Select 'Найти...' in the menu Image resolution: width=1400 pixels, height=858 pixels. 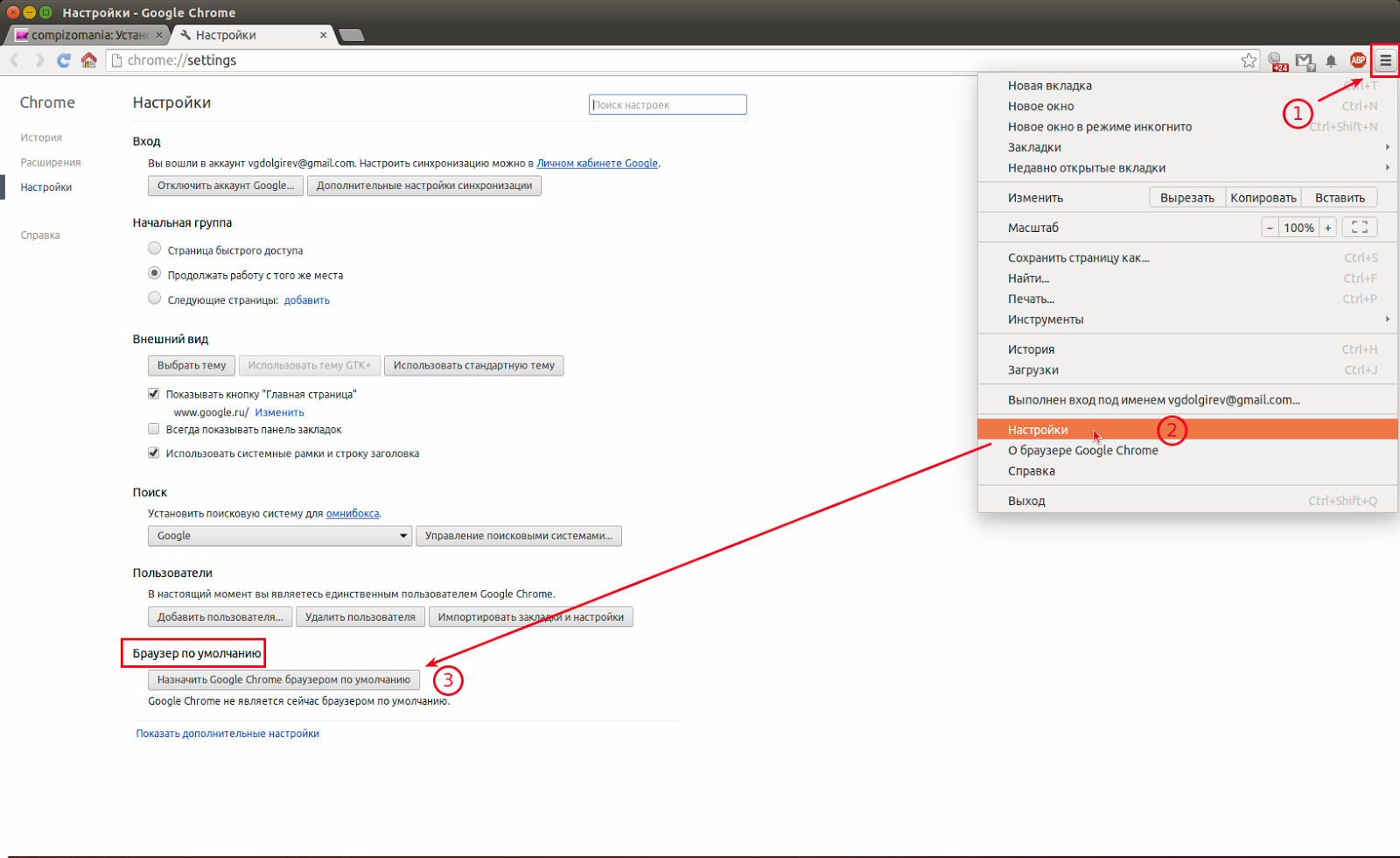point(1187,278)
